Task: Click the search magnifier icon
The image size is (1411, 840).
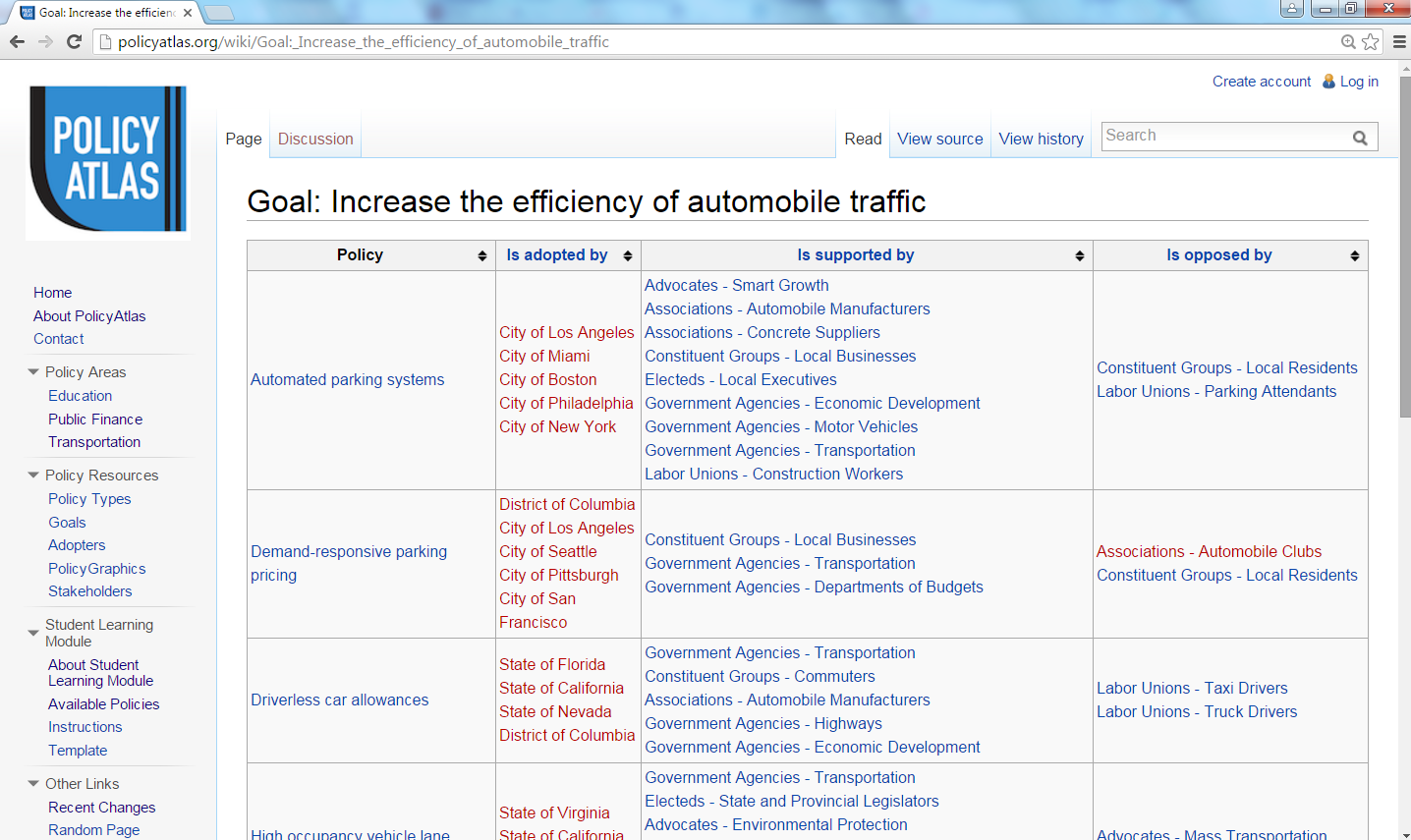Action: coord(1360,138)
